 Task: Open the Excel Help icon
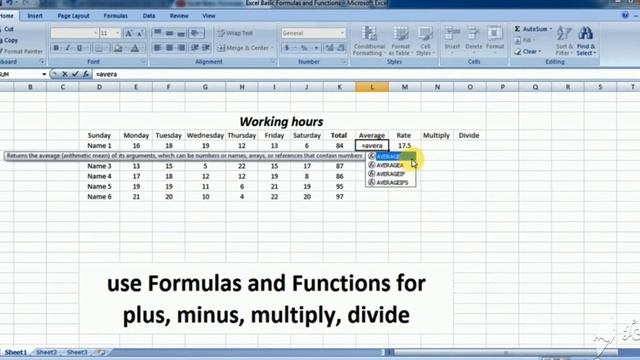[625, 16]
